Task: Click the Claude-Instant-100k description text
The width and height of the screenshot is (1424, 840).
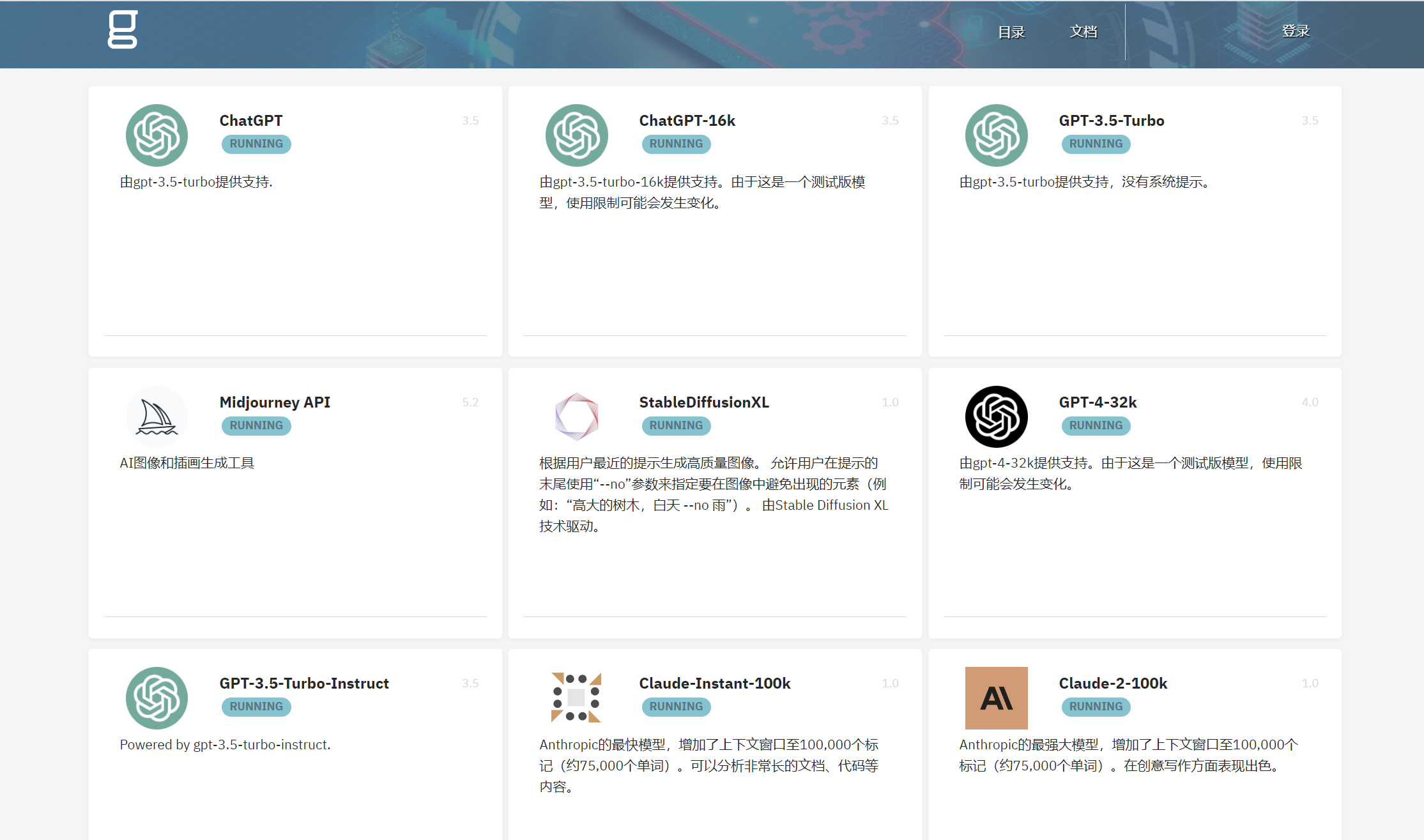Action: (x=708, y=765)
